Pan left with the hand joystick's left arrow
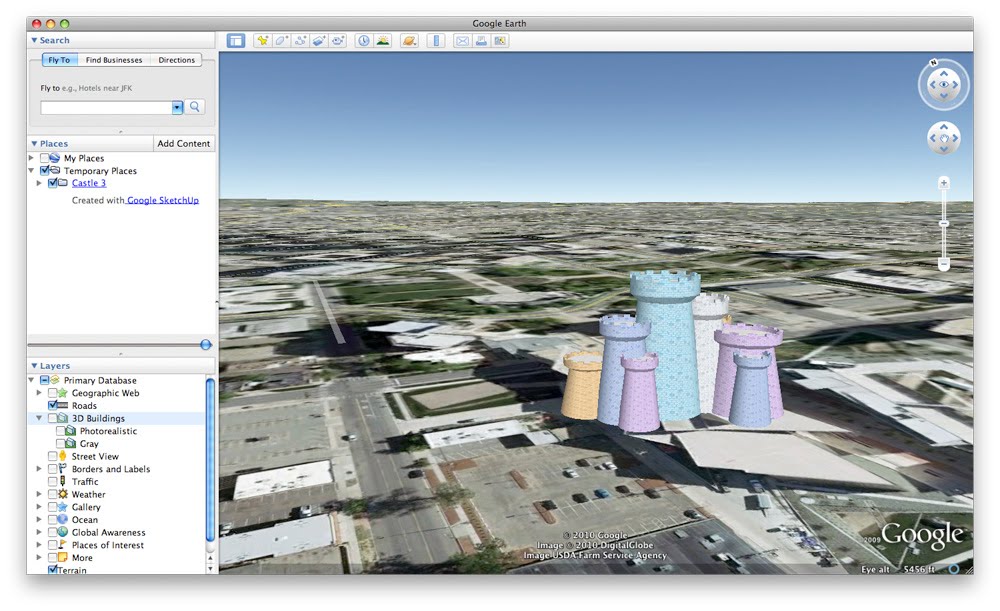The width and height of the screenshot is (1000, 611). pos(932,138)
